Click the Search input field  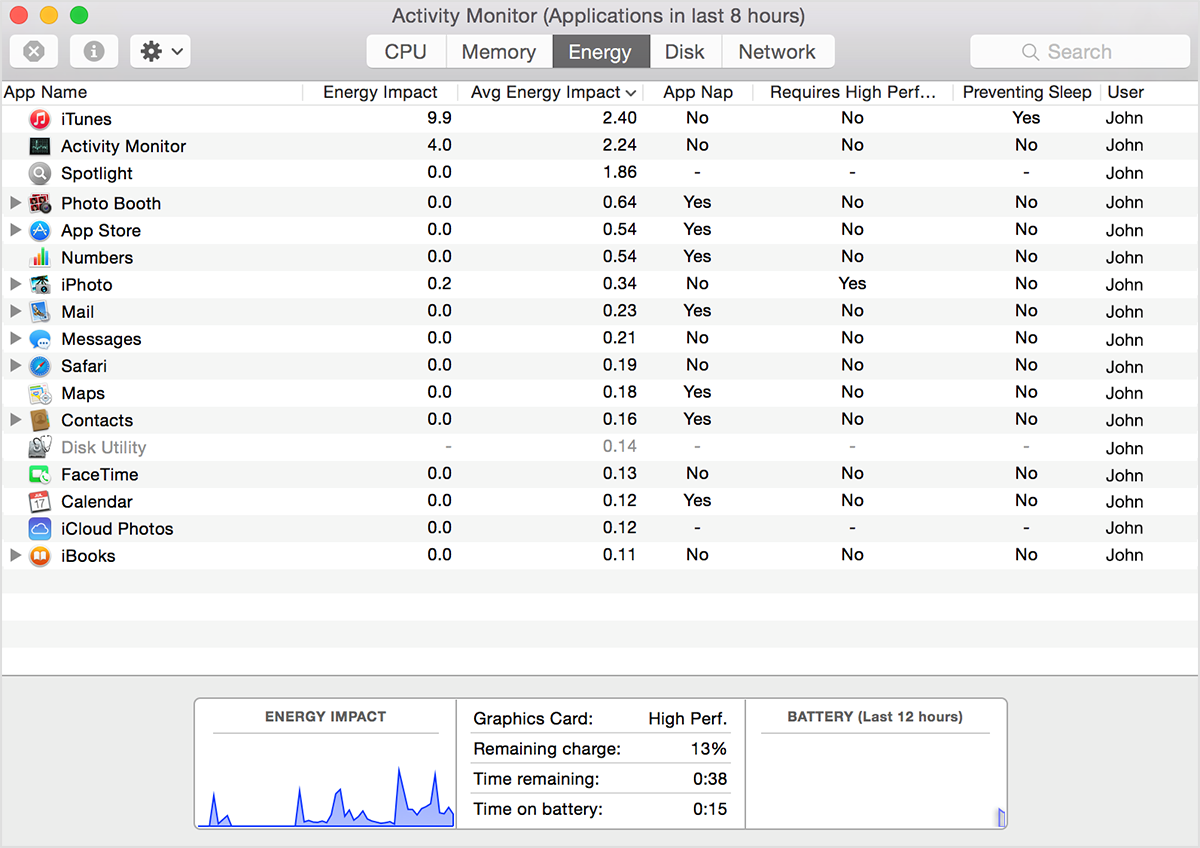click(1079, 52)
